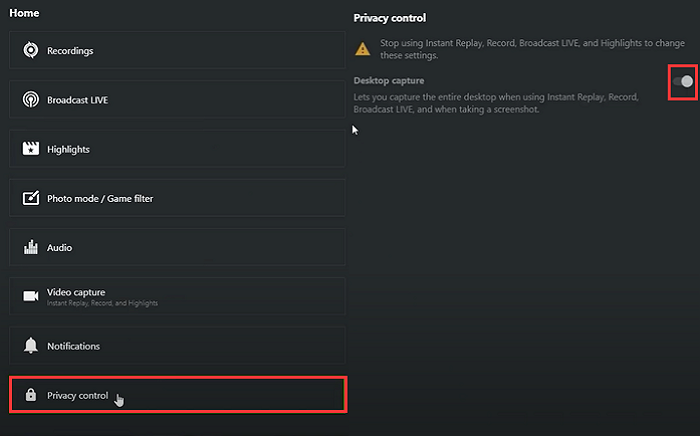This screenshot has width=700, height=436.
Task: Click the Photo mode picture icon
Action: click(30, 198)
